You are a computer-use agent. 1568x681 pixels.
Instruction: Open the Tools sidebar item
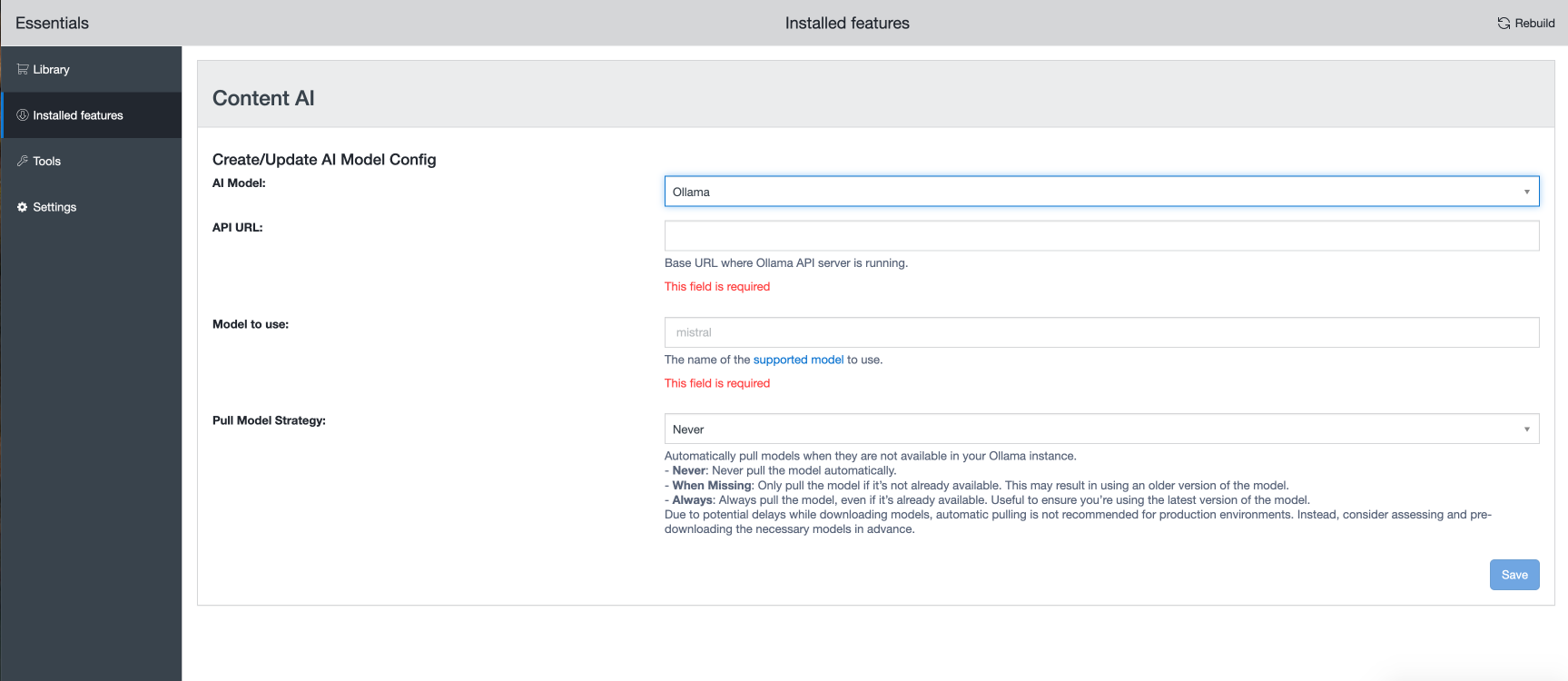[47, 162]
